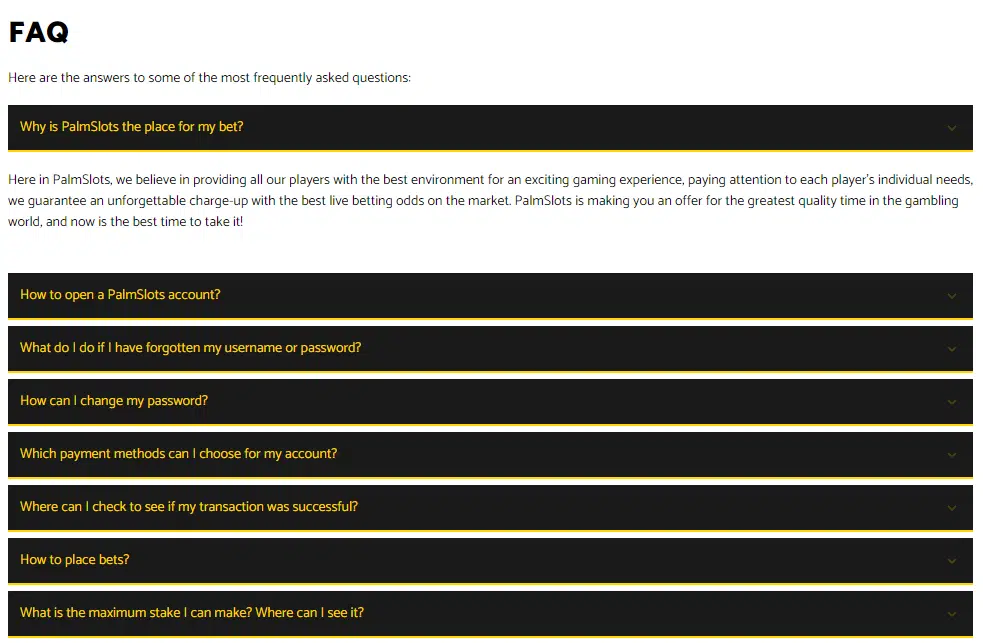Expand 'How to open a PalmSlots account?' question
983x643 pixels.
coord(490,295)
